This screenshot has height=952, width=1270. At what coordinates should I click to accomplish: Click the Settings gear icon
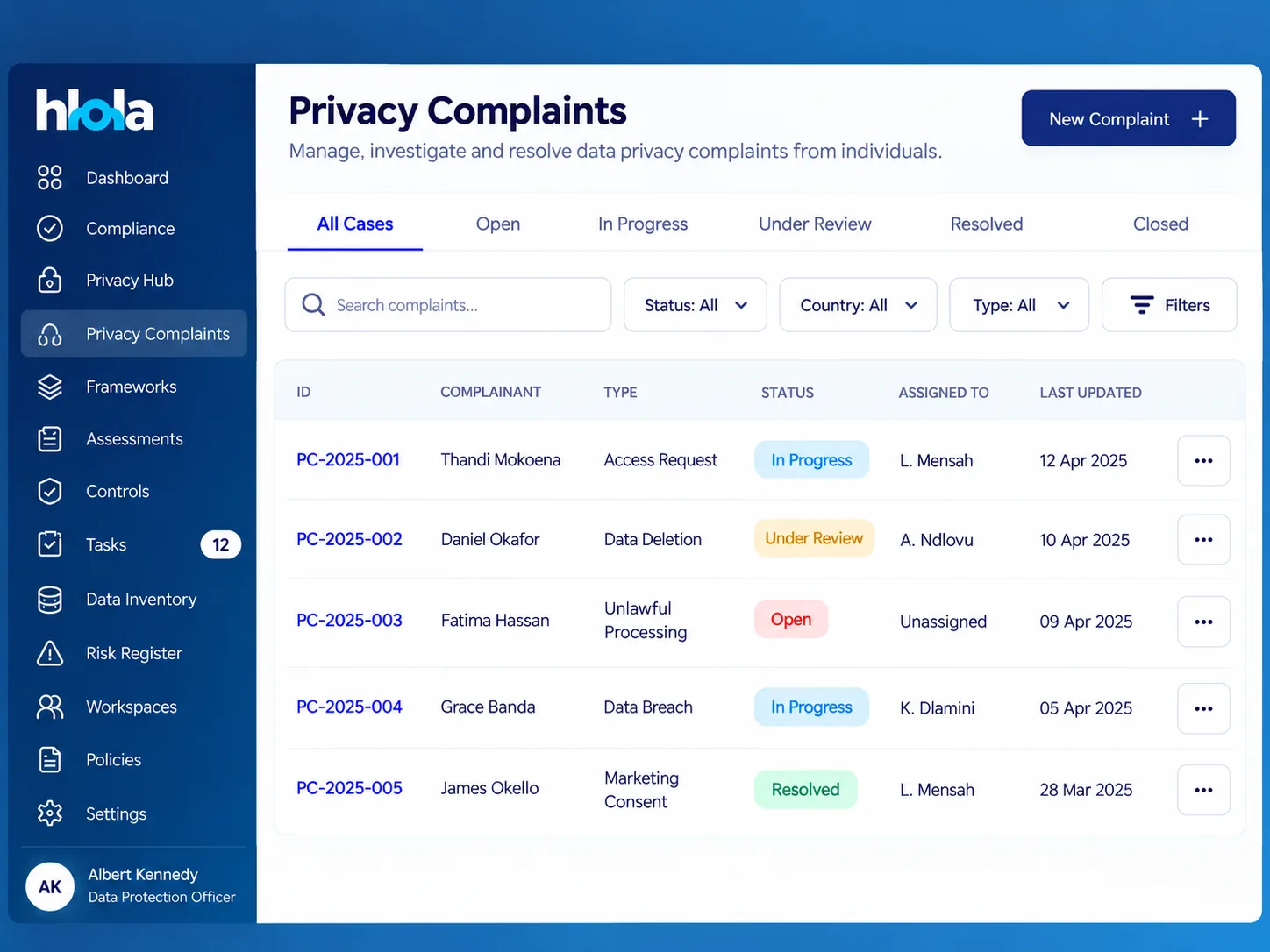[50, 813]
